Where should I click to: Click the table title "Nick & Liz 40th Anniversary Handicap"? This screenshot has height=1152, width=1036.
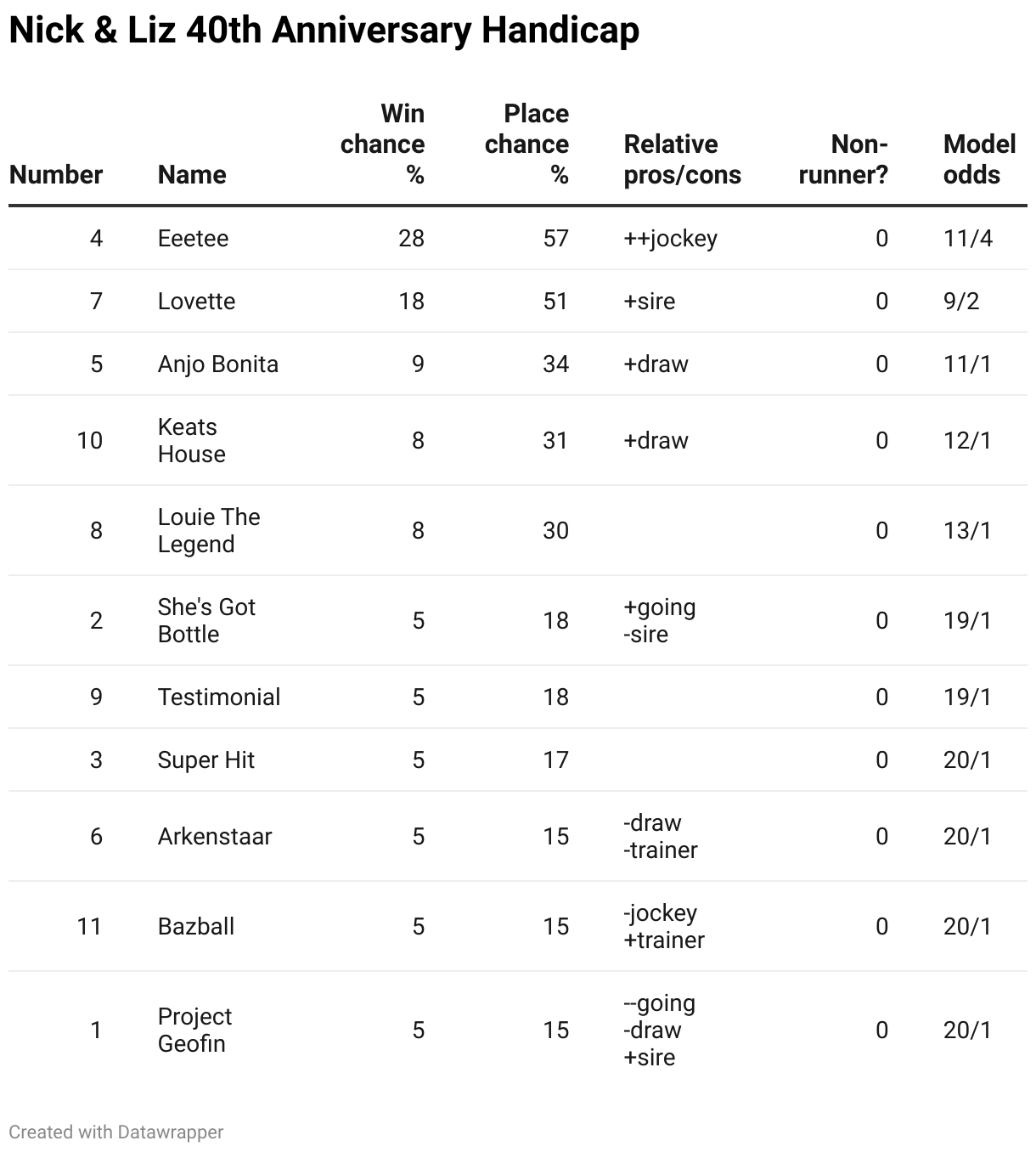(324, 31)
